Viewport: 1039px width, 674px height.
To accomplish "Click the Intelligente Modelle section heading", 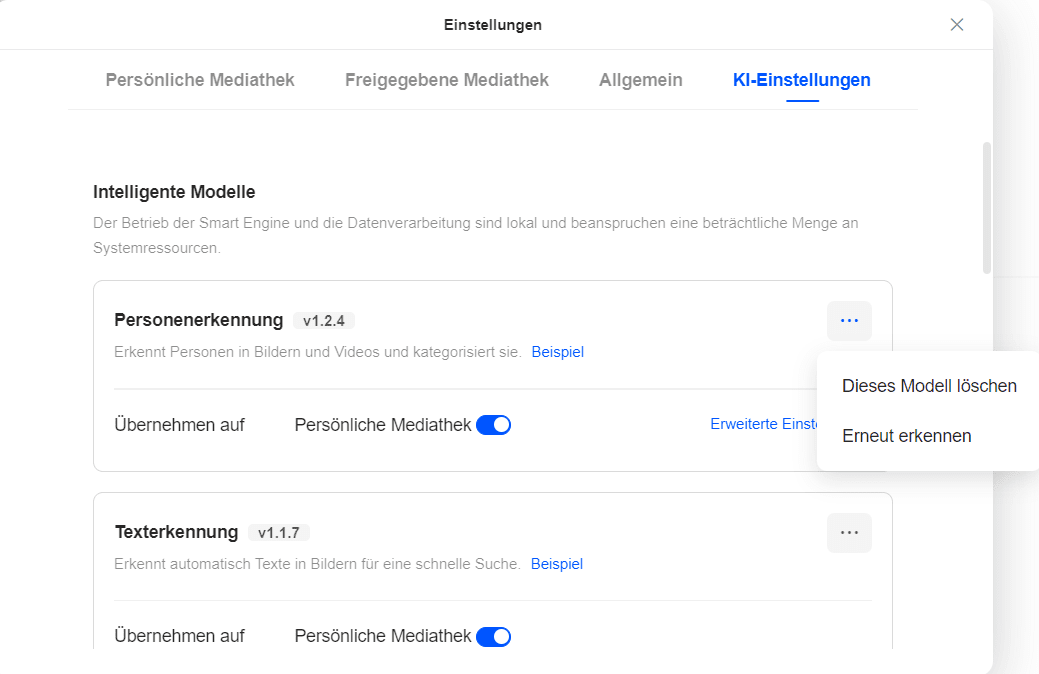I will click(173, 192).
